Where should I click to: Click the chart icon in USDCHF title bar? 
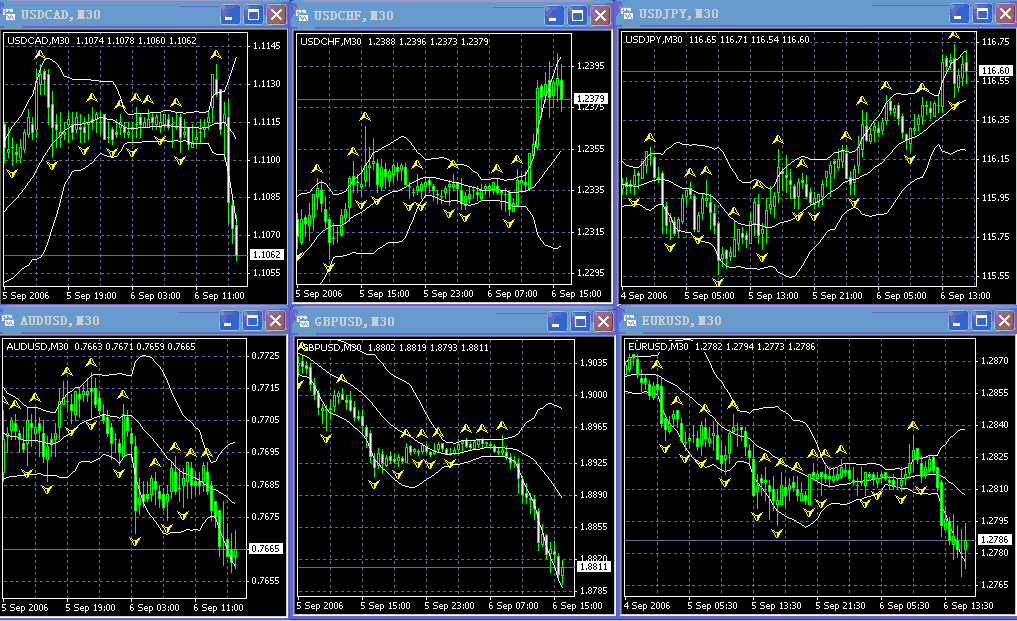pyautogui.click(x=302, y=15)
